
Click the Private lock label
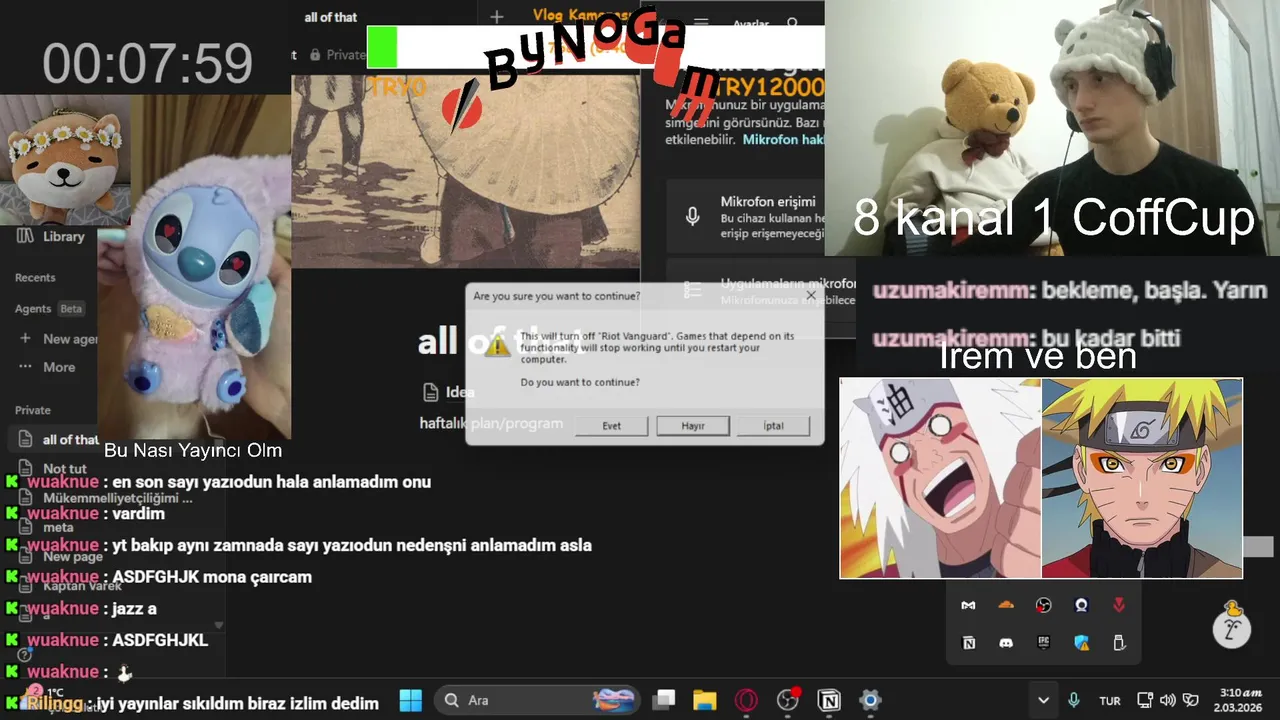[340, 55]
